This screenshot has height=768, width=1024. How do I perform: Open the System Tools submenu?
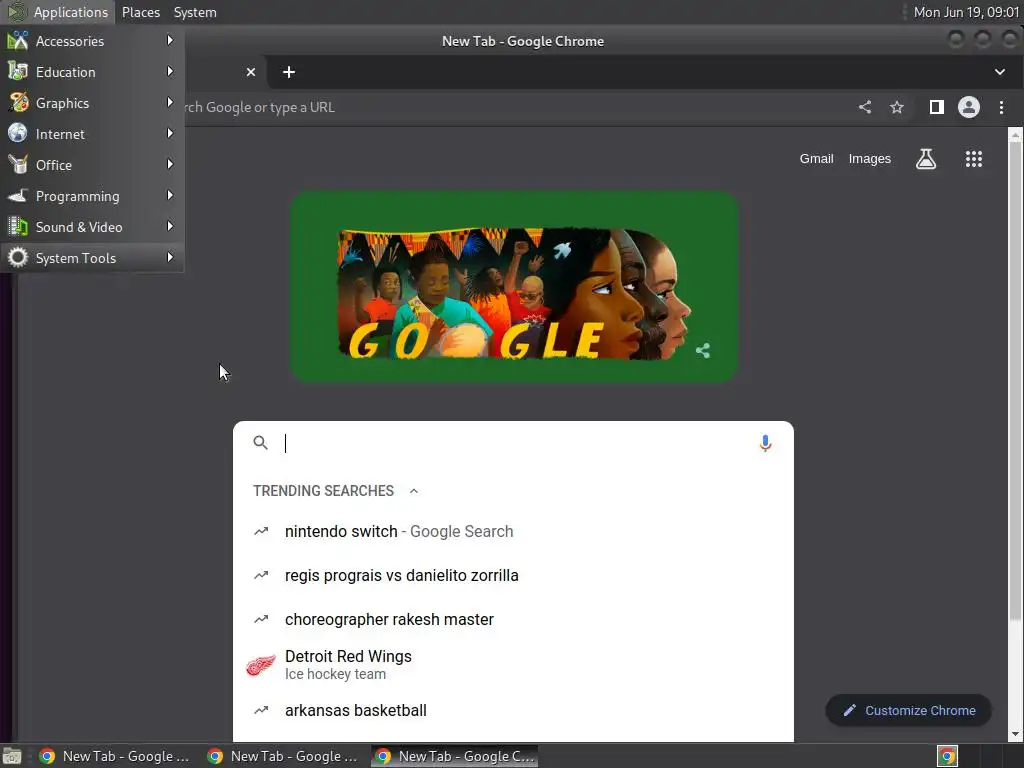coord(92,258)
